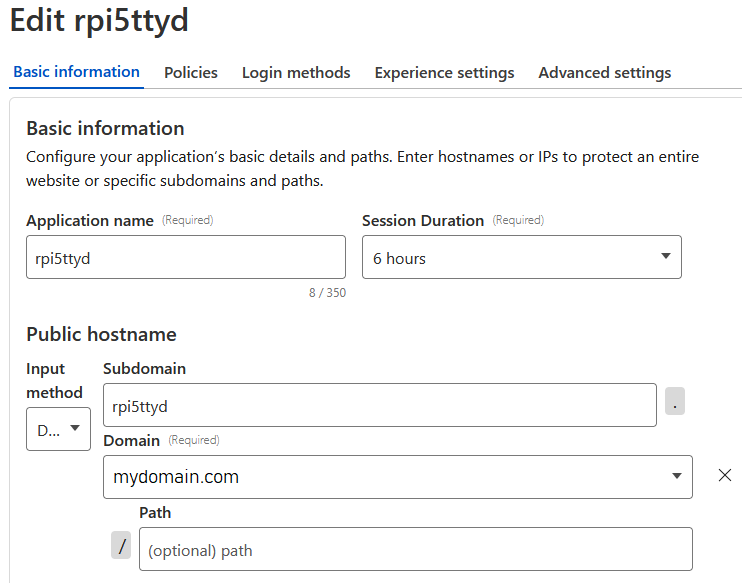Select the Basic information tab
The height and width of the screenshot is (583, 742).
pyautogui.click(x=76, y=72)
